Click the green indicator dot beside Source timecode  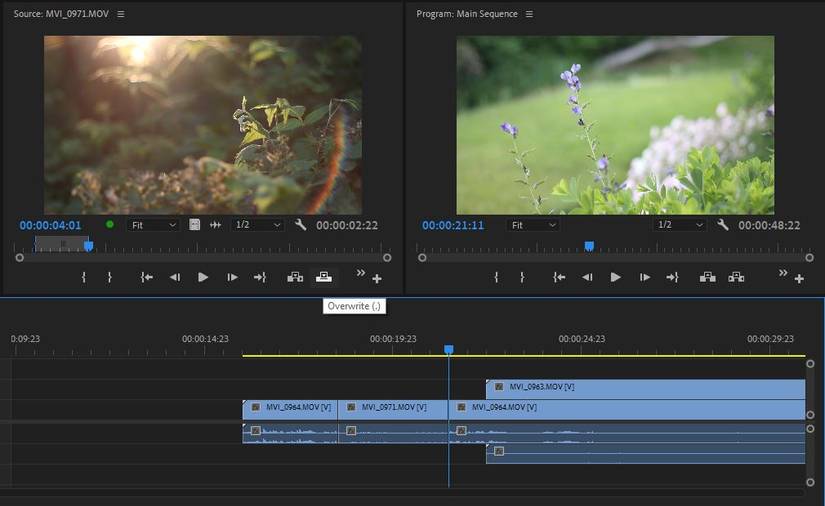pyautogui.click(x=109, y=224)
